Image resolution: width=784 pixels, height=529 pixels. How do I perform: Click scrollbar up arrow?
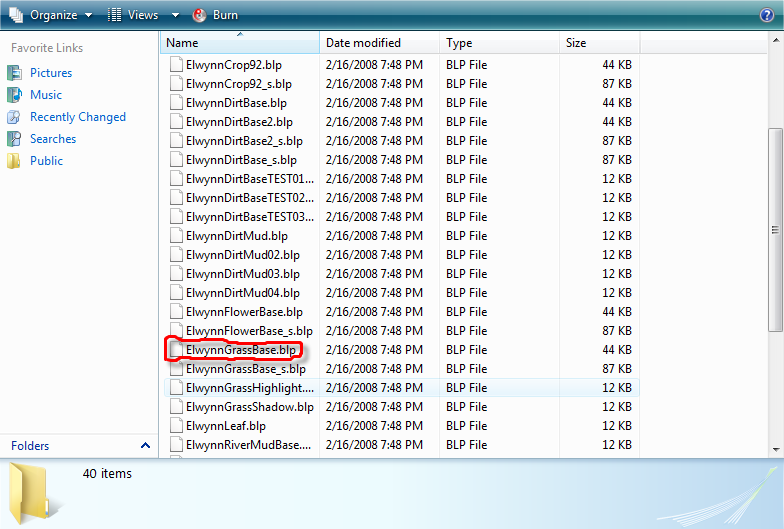point(776,40)
